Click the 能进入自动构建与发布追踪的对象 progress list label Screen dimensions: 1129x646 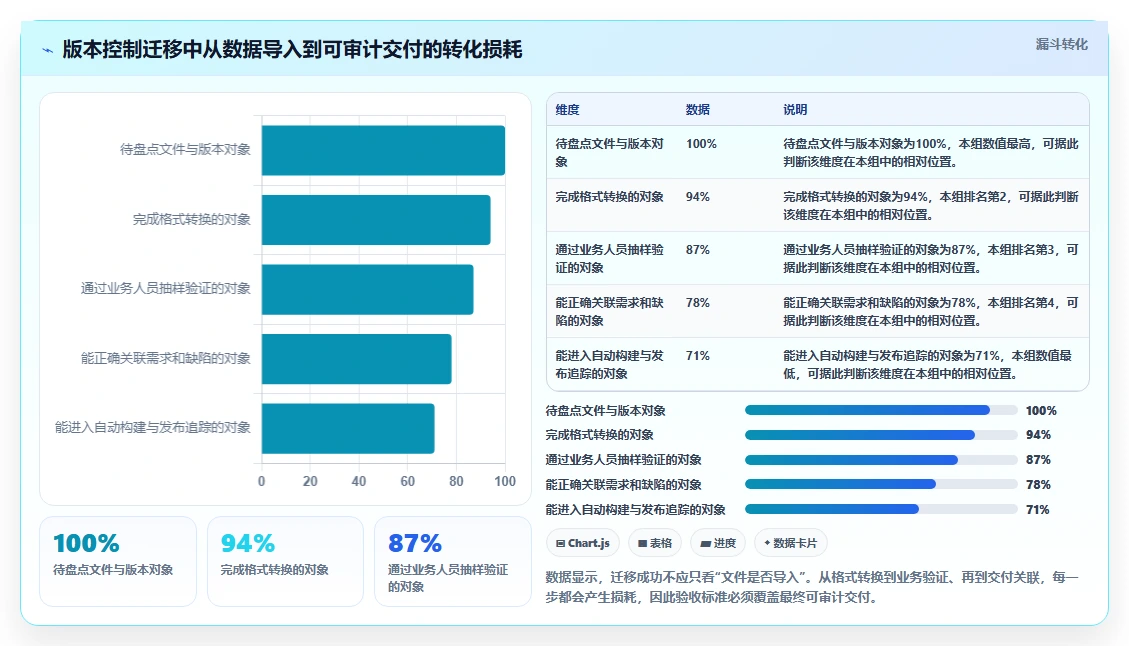636,509
